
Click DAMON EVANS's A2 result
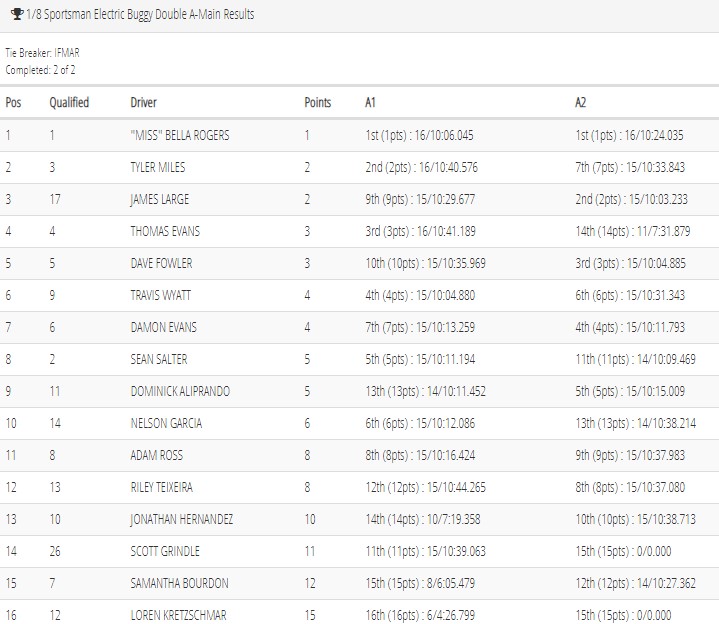coord(630,327)
